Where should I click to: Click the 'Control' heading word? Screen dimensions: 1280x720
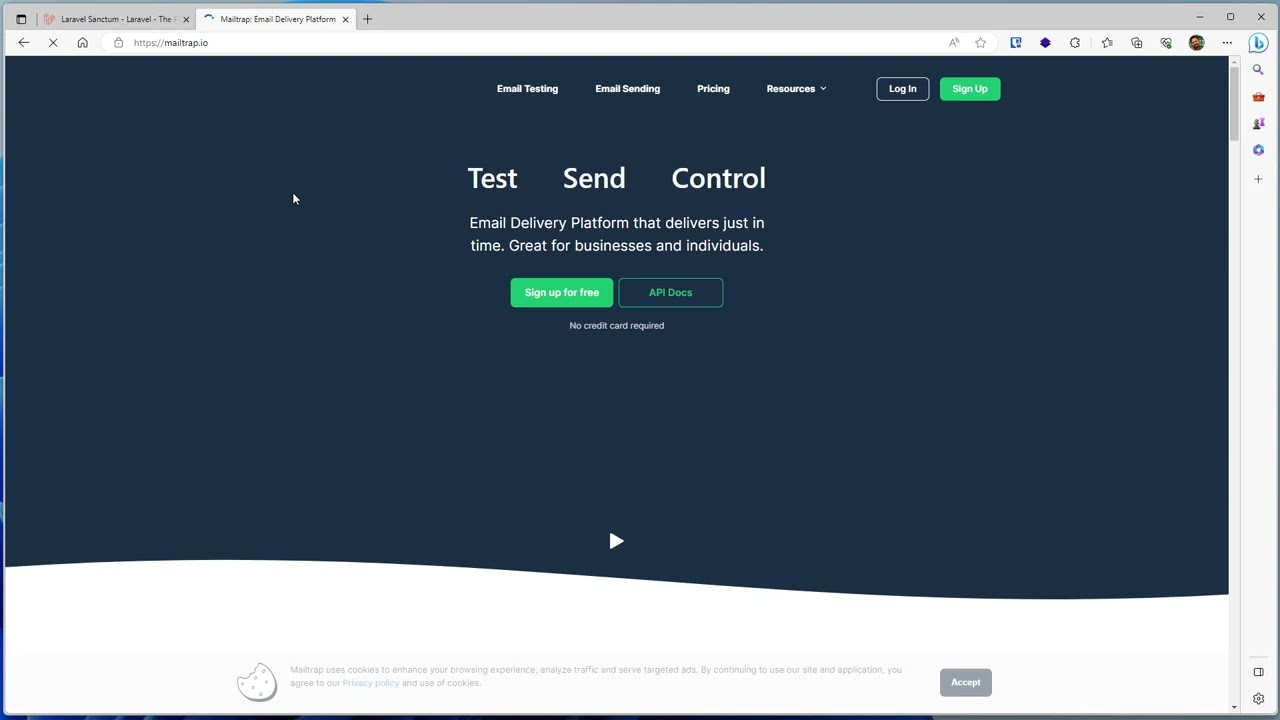tap(718, 179)
